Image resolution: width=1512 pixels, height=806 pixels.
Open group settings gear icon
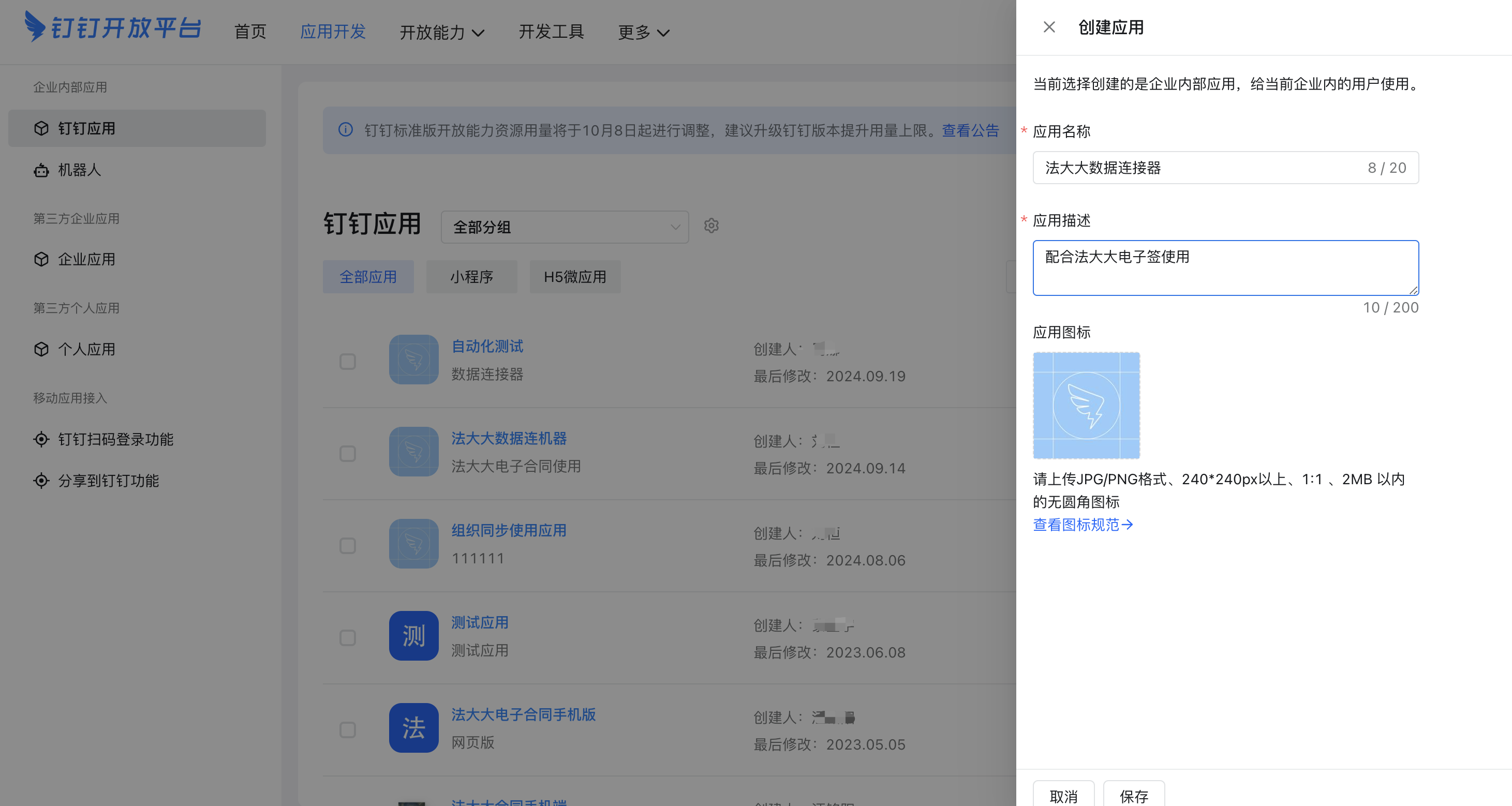coord(711,226)
